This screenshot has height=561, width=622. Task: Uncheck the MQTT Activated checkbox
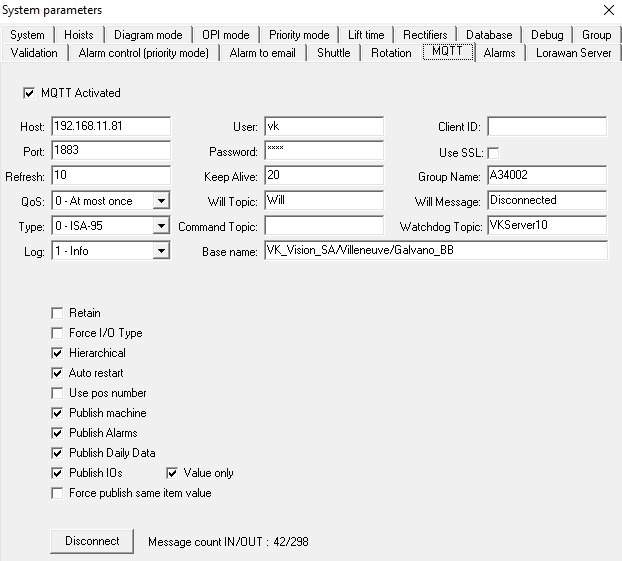tap(28, 93)
